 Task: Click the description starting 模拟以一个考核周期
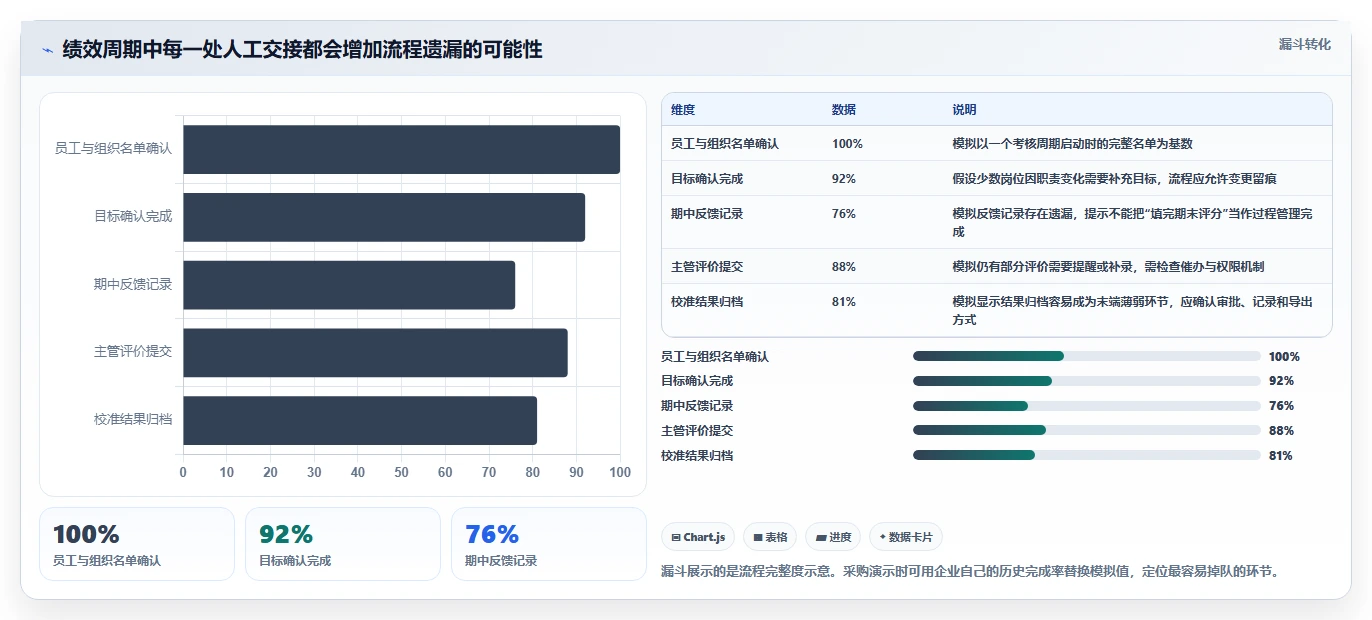tap(1073, 143)
